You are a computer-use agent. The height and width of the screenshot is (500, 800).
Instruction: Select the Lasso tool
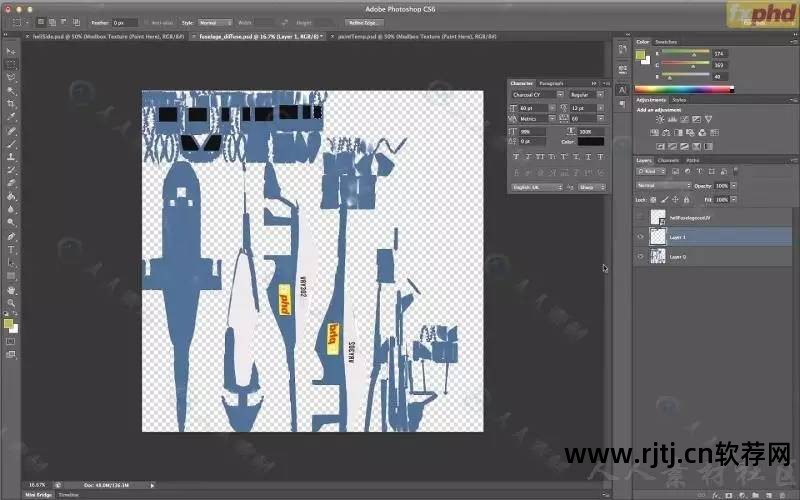coord(11,78)
